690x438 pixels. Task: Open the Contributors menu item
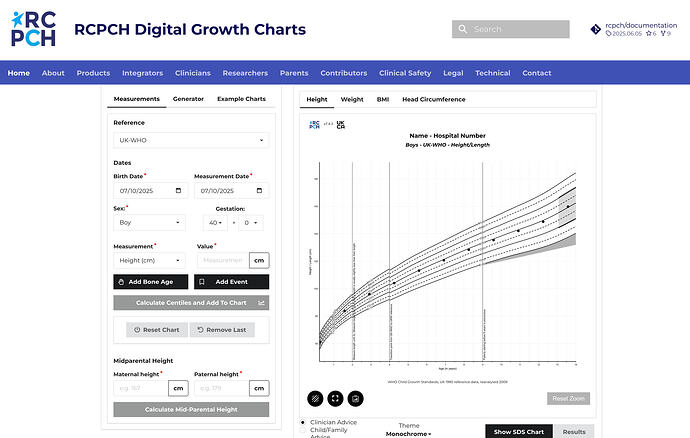[344, 73]
